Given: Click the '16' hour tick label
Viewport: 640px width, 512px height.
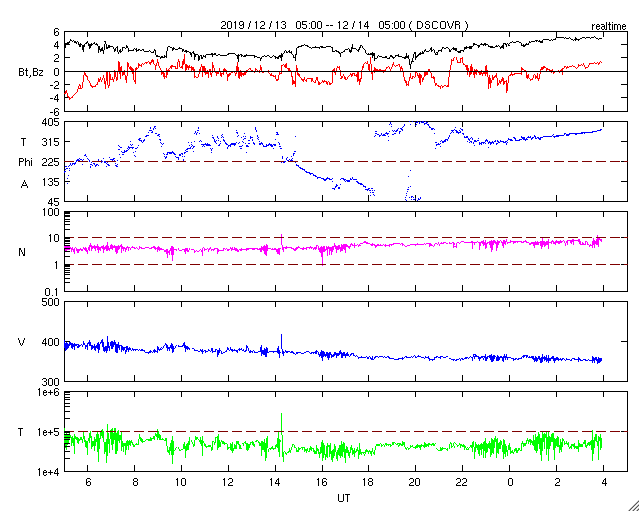Looking at the screenshot, I should [322, 482].
